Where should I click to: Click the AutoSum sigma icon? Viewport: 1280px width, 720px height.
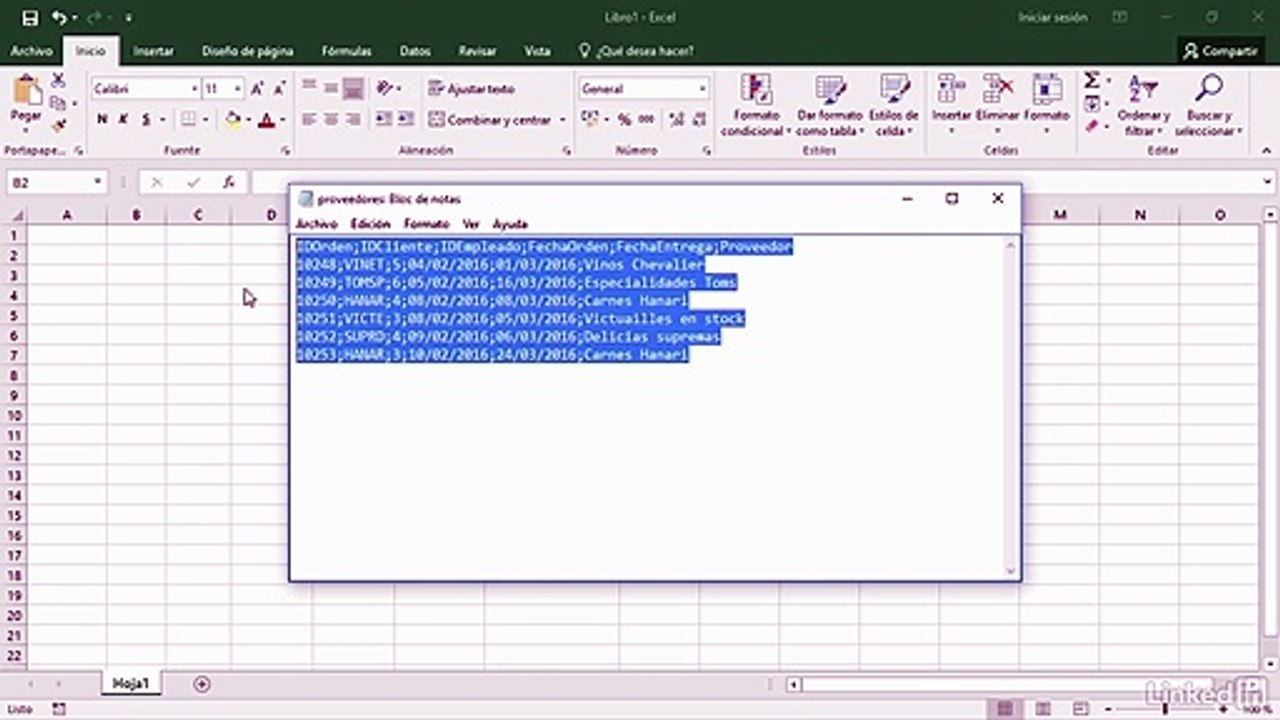pos(1092,81)
